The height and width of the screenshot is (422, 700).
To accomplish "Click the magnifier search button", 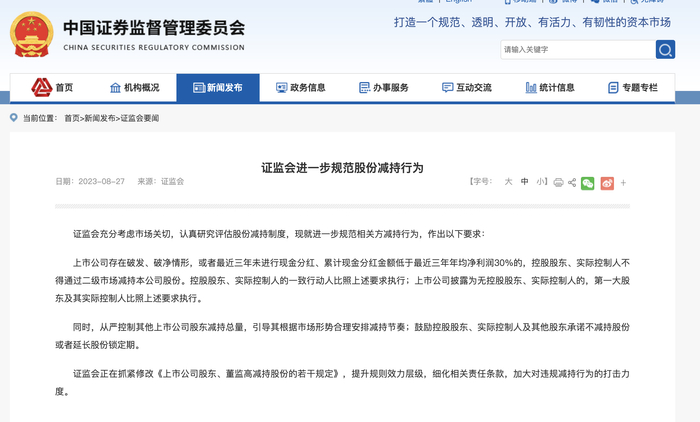I will click(x=665, y=50).
